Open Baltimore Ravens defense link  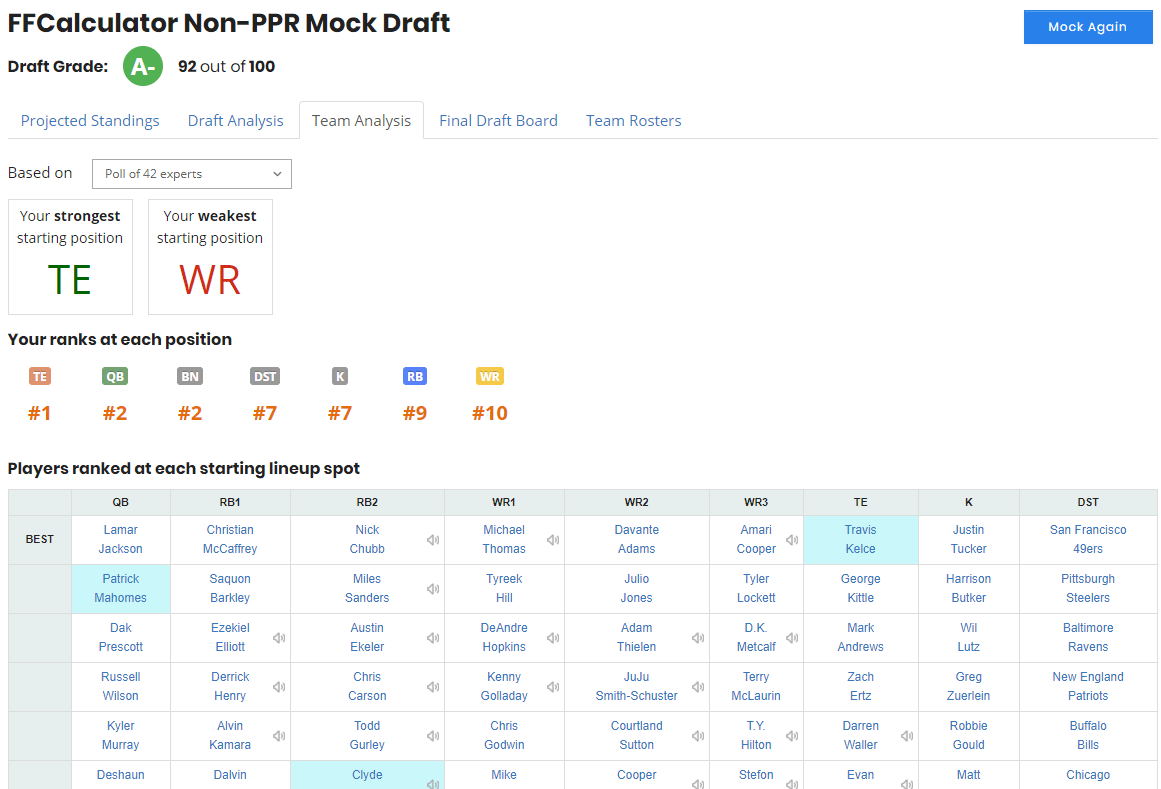pos(1088,637)
